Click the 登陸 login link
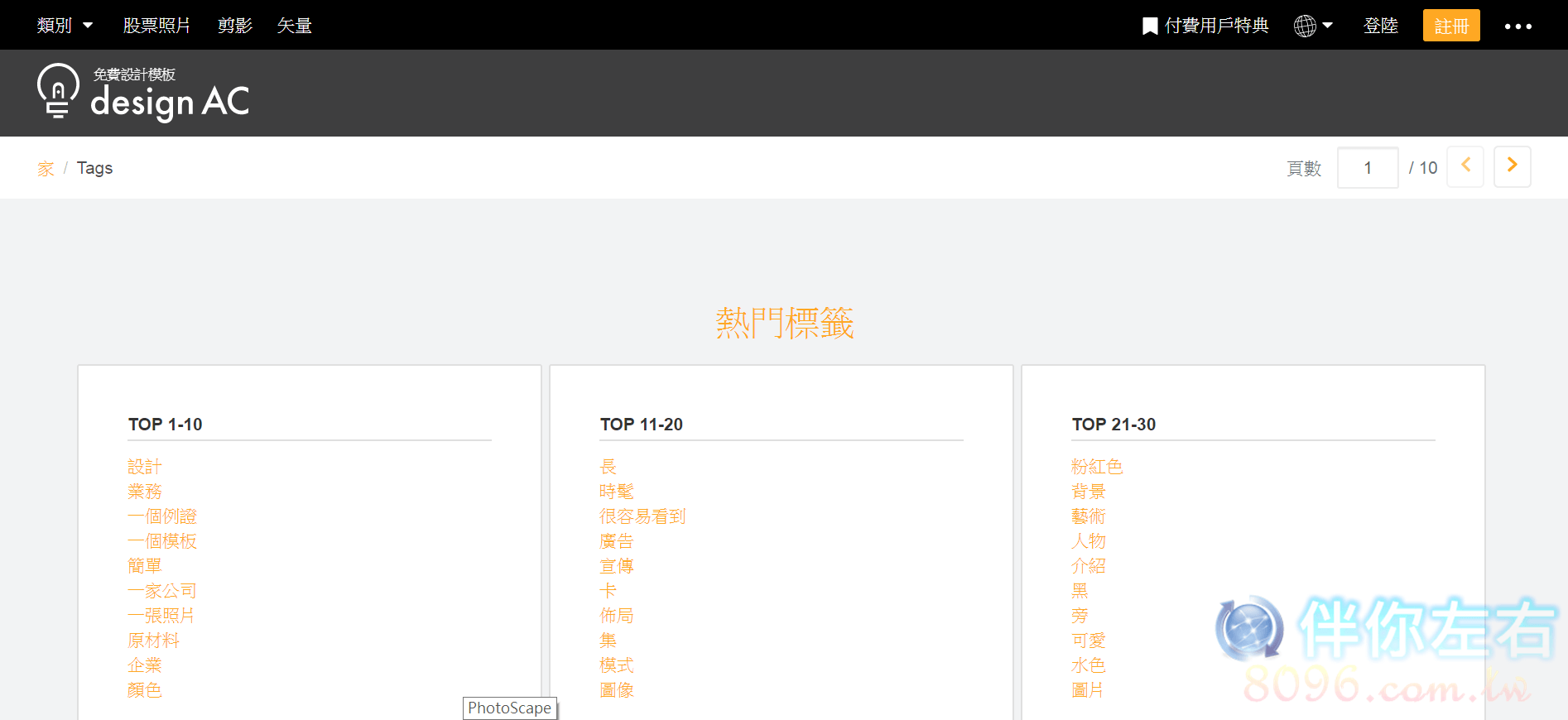Image resolution: width=1568 pixels, height=720 pixels. click(1380, 26)
